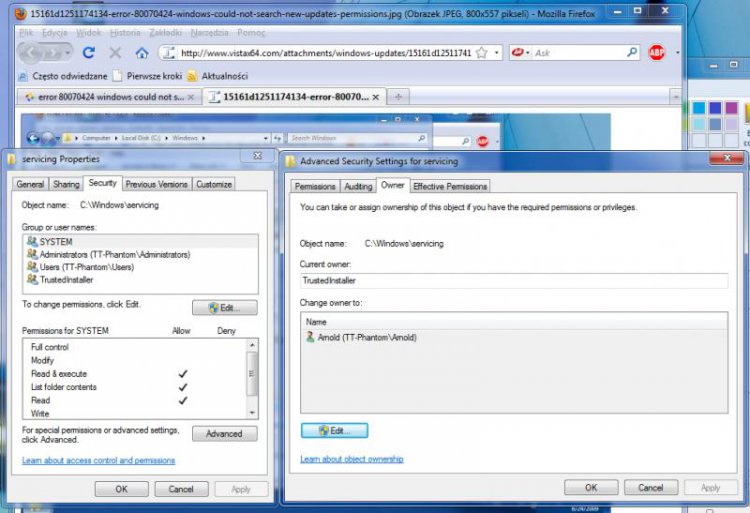Open the Ask search engine selector
Image resolution: width=750 pixels, height=513 pixels.
coord(520,53)
